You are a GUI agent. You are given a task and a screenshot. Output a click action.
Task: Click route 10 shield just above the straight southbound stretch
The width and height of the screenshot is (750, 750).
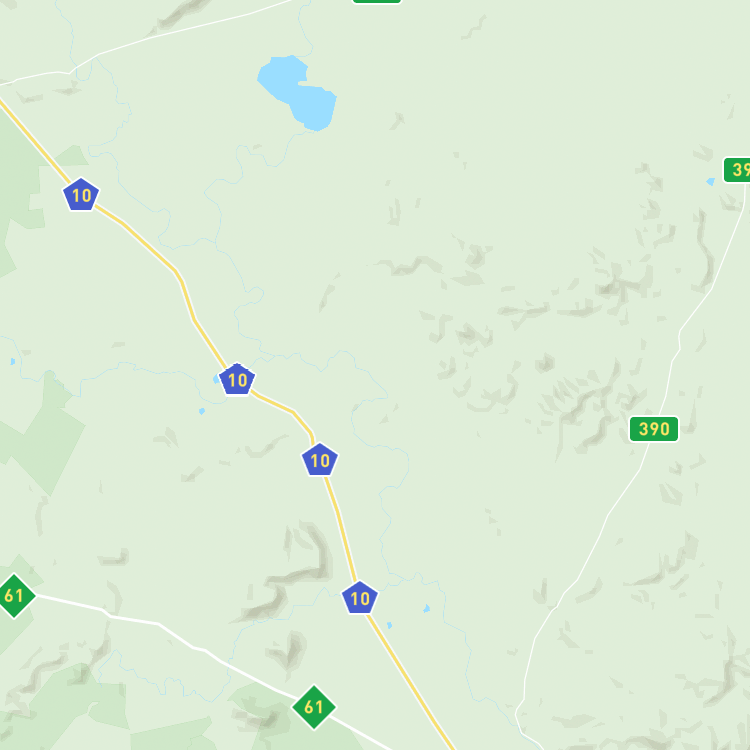(320, 460)
